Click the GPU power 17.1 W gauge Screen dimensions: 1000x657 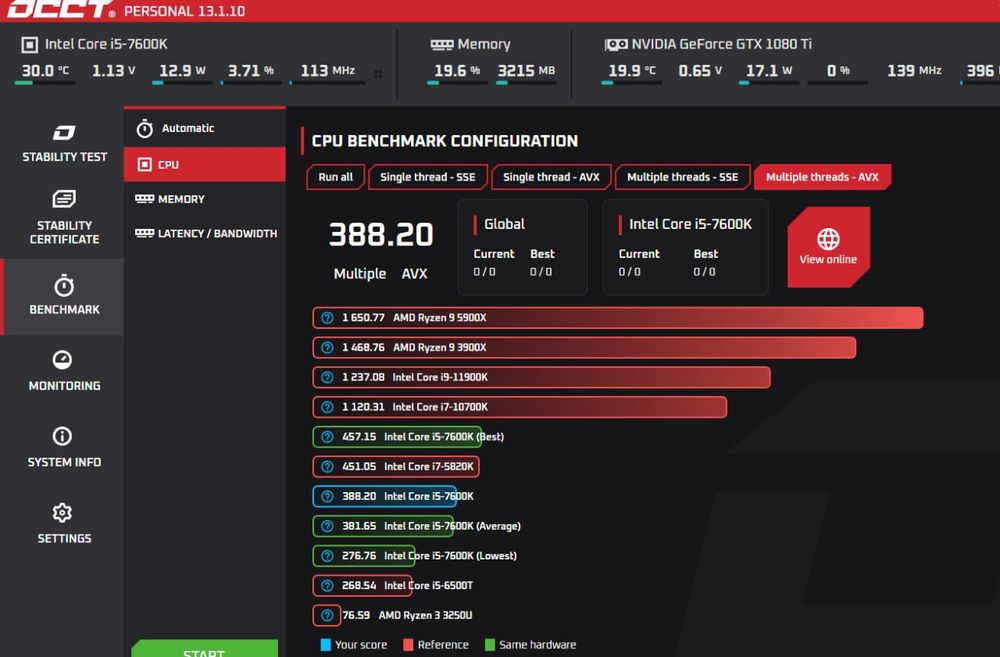(768, 73)
